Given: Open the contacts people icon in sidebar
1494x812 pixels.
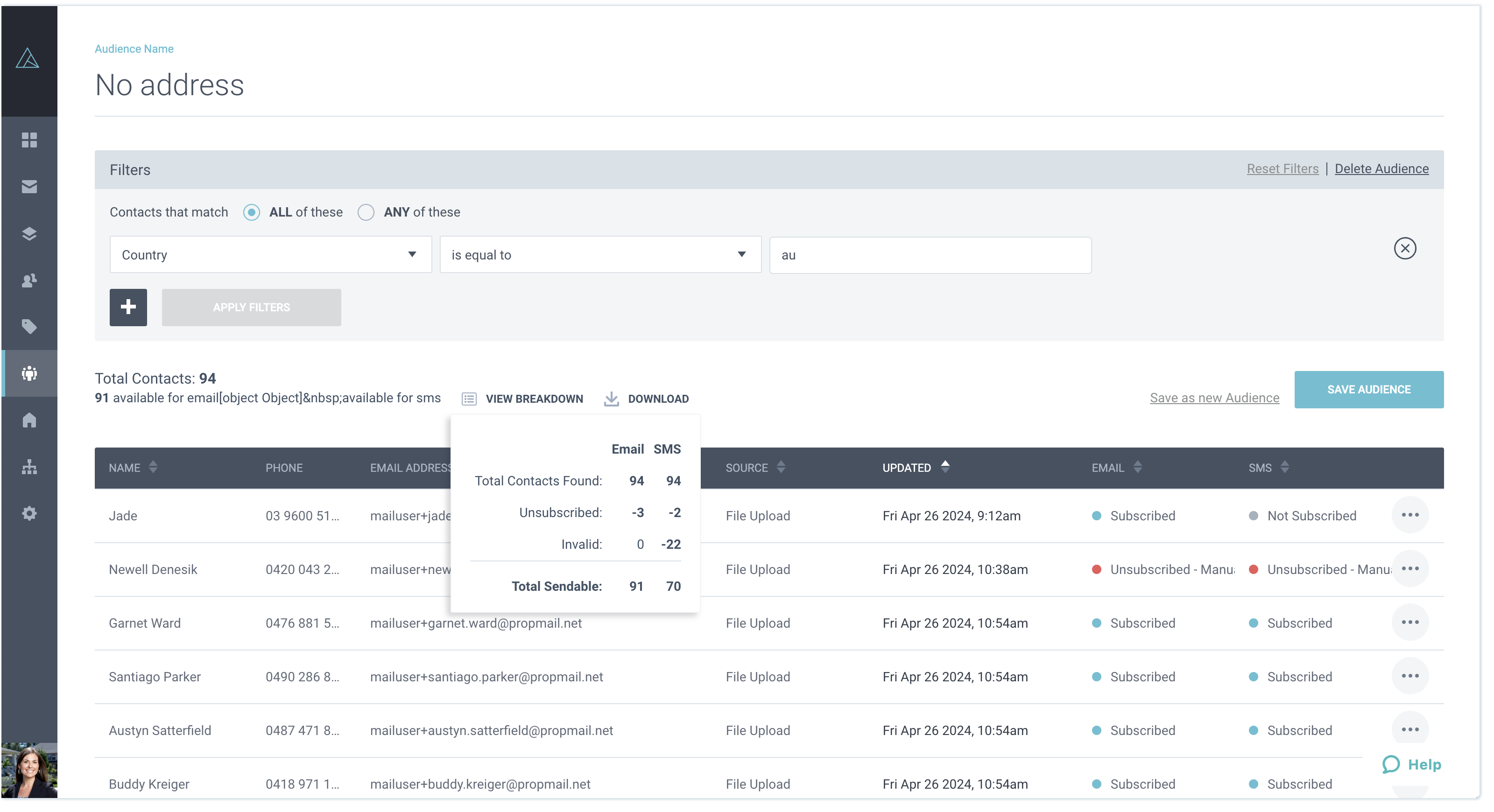Looking at the screenshot, I should pyautogui.click(x=29, y=280).
